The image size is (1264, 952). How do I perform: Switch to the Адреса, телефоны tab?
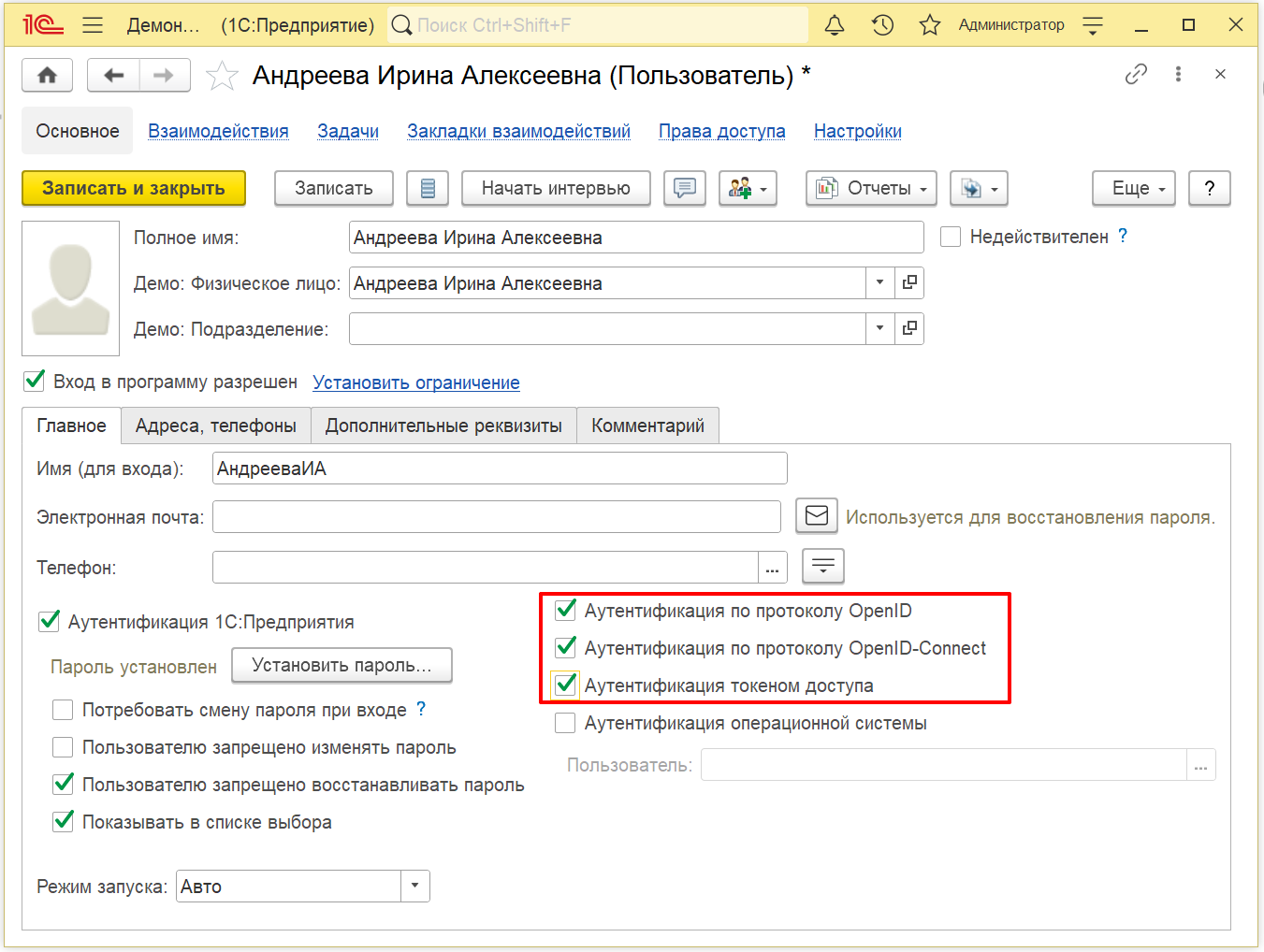(x=215, y=426)
